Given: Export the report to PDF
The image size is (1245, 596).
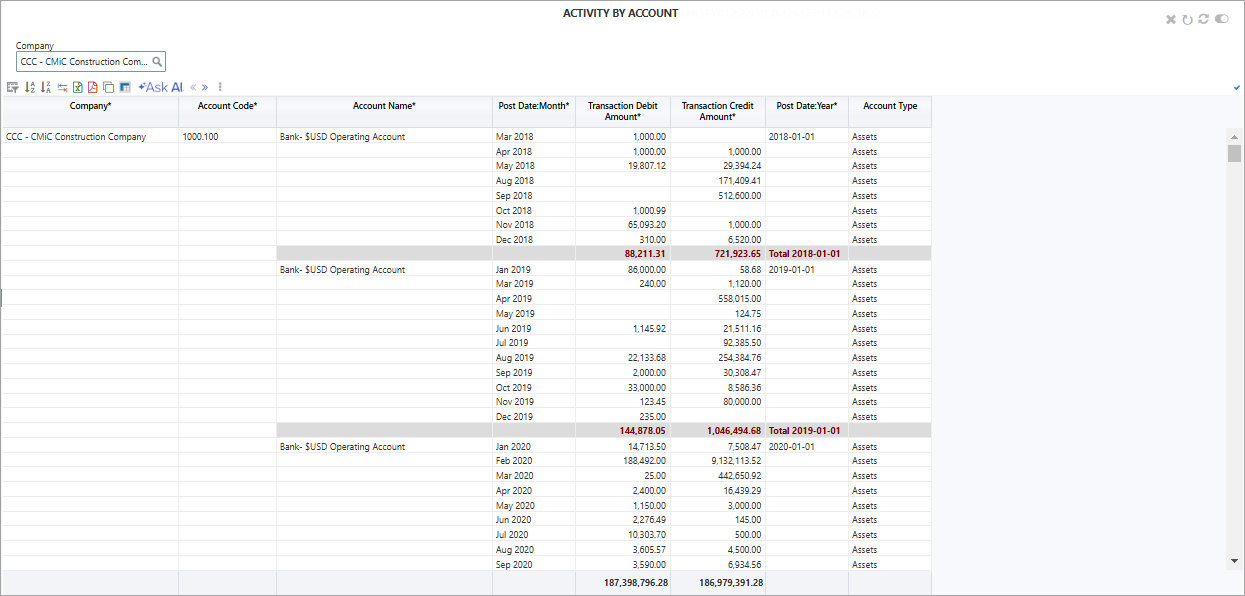Looking at the screenshot, I should (93, 87).
